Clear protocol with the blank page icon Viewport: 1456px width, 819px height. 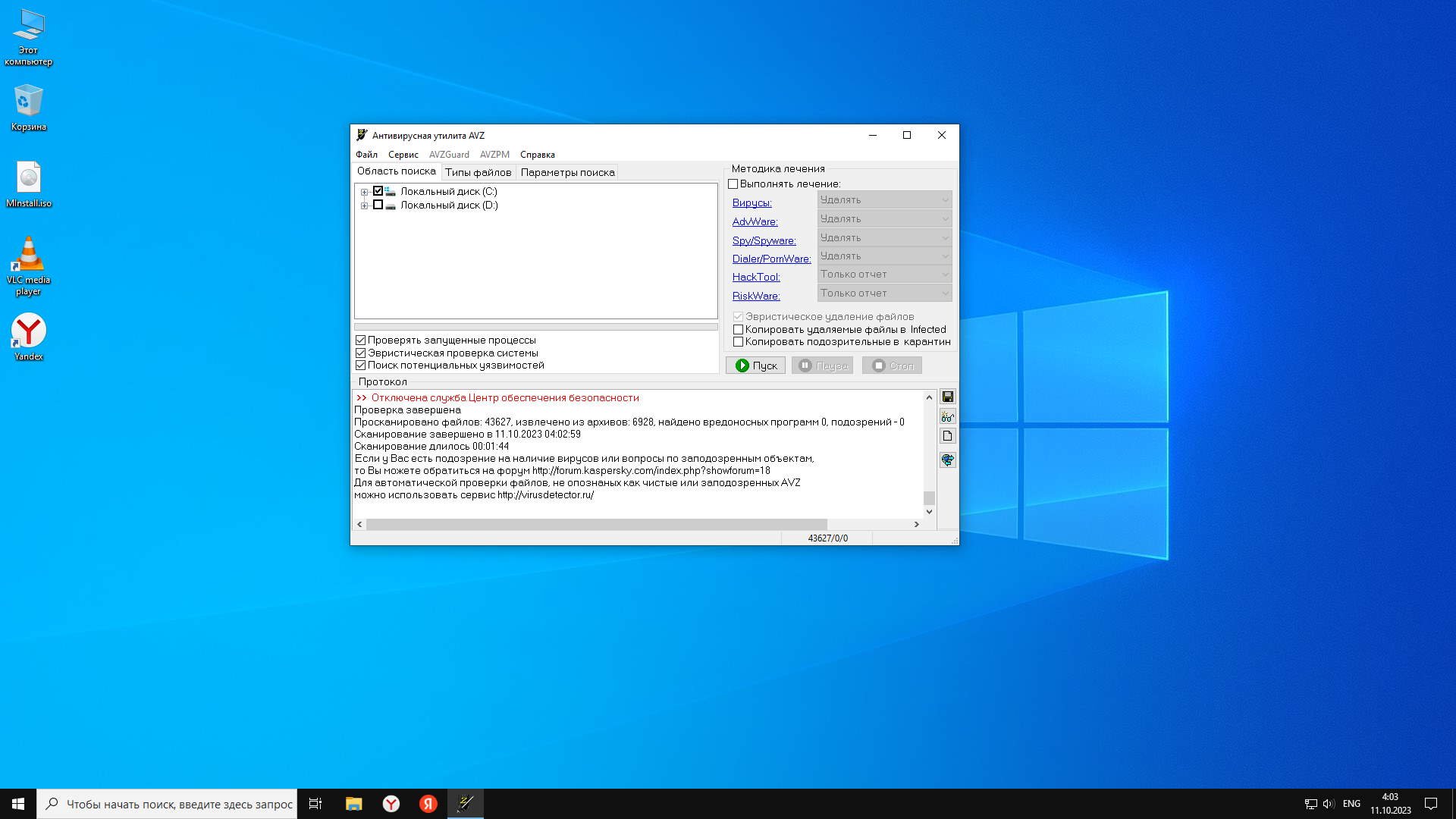coord(947,436)
